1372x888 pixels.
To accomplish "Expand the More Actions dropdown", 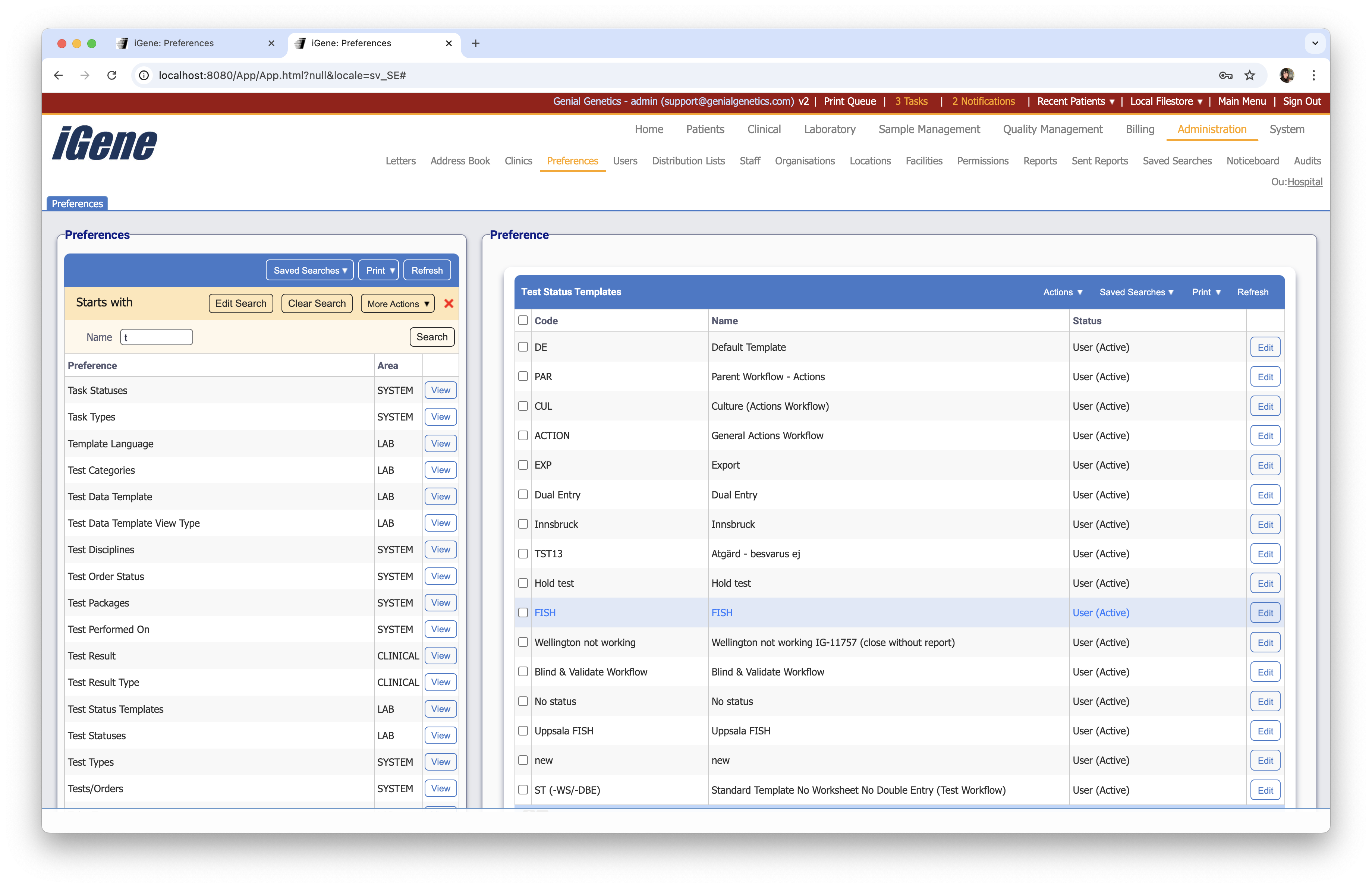I will coord(397,303).
